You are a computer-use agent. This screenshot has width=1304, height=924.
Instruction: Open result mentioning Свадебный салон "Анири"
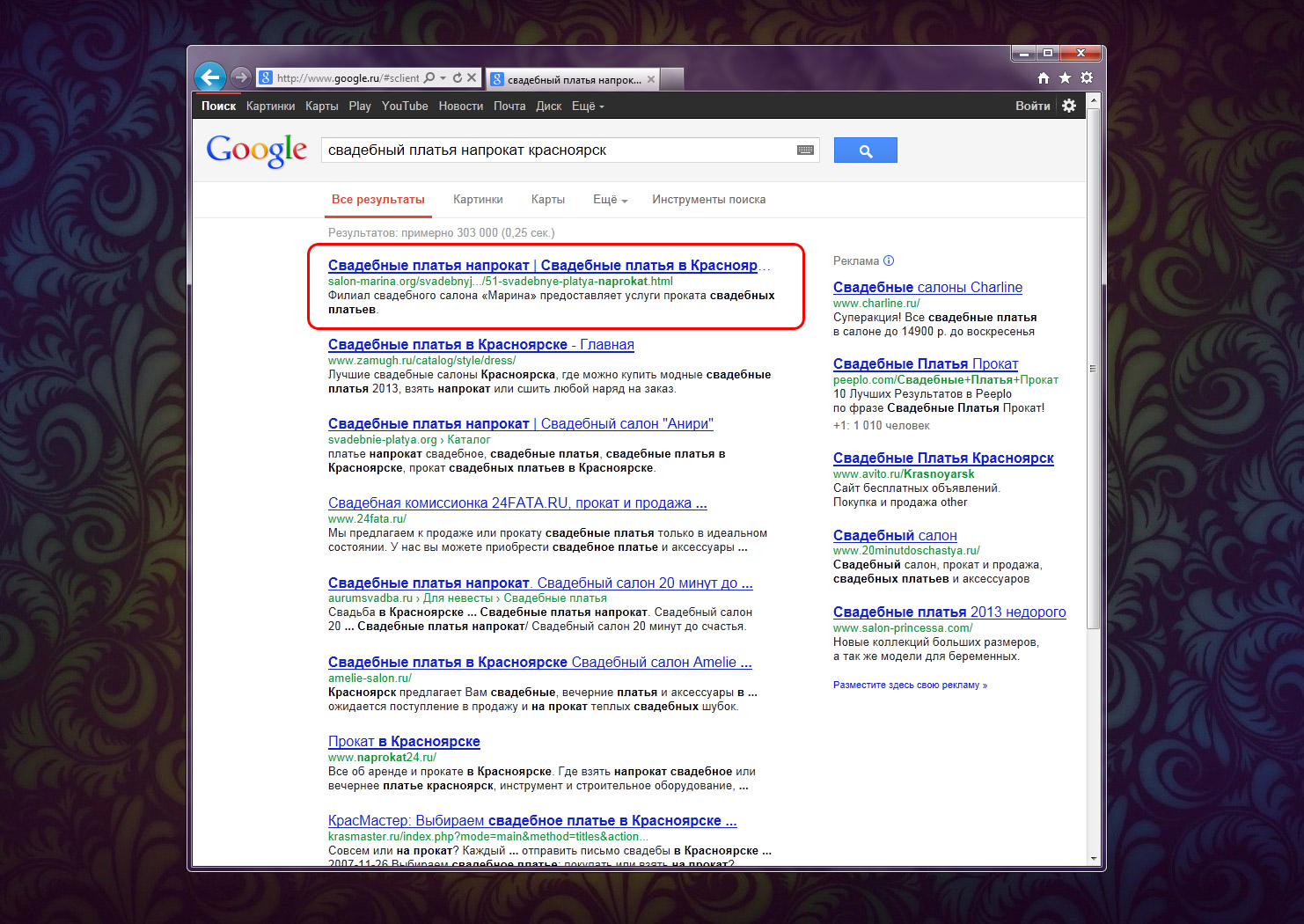521,424
